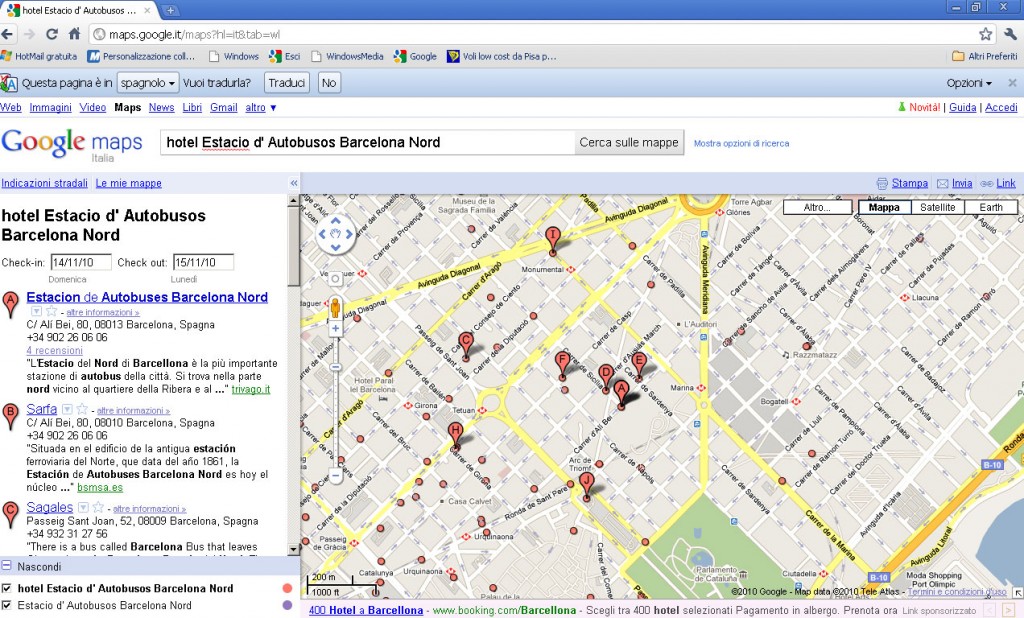Open the Altri Preferiti bookmarks folder
1024x618 pixels.
click(x=985, y=56)
